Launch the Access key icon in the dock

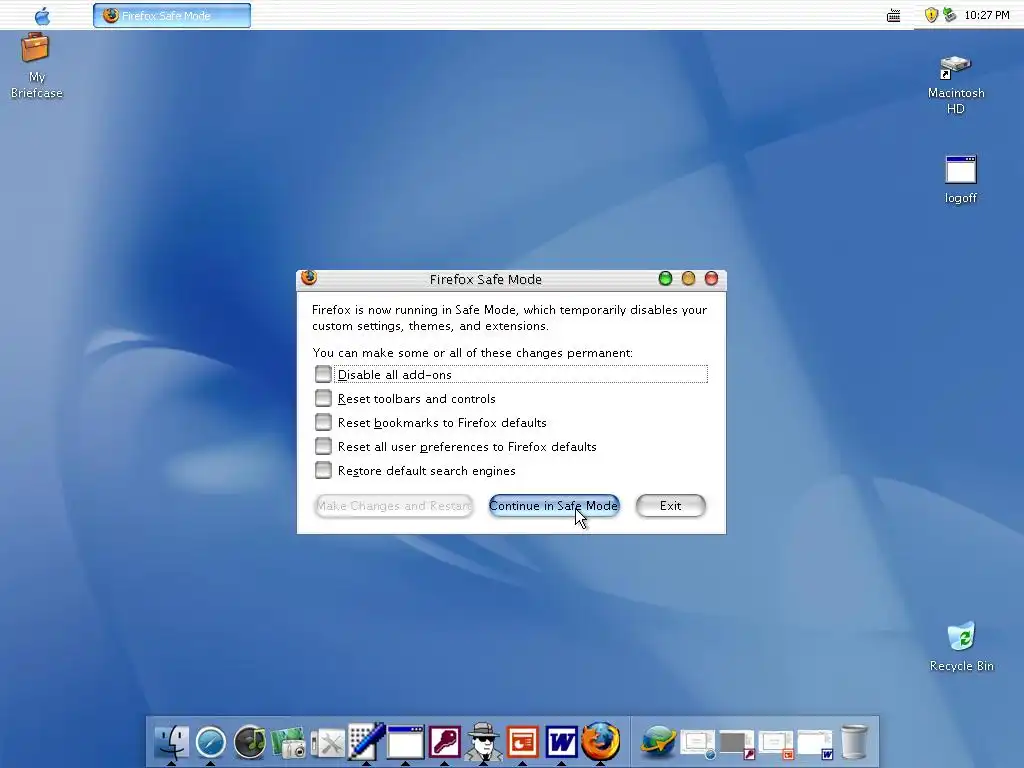[445, 743]
